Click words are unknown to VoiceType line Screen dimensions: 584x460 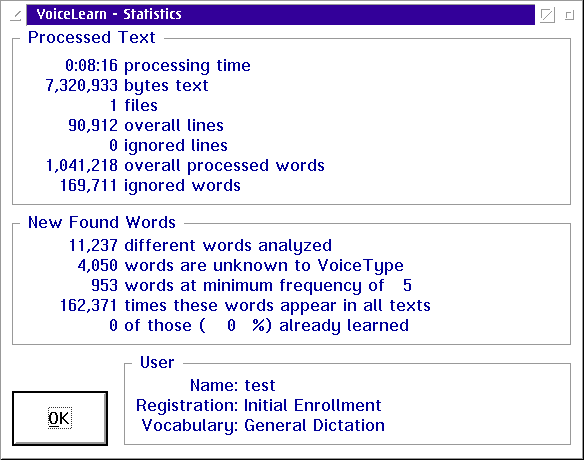tap(241, 266)
